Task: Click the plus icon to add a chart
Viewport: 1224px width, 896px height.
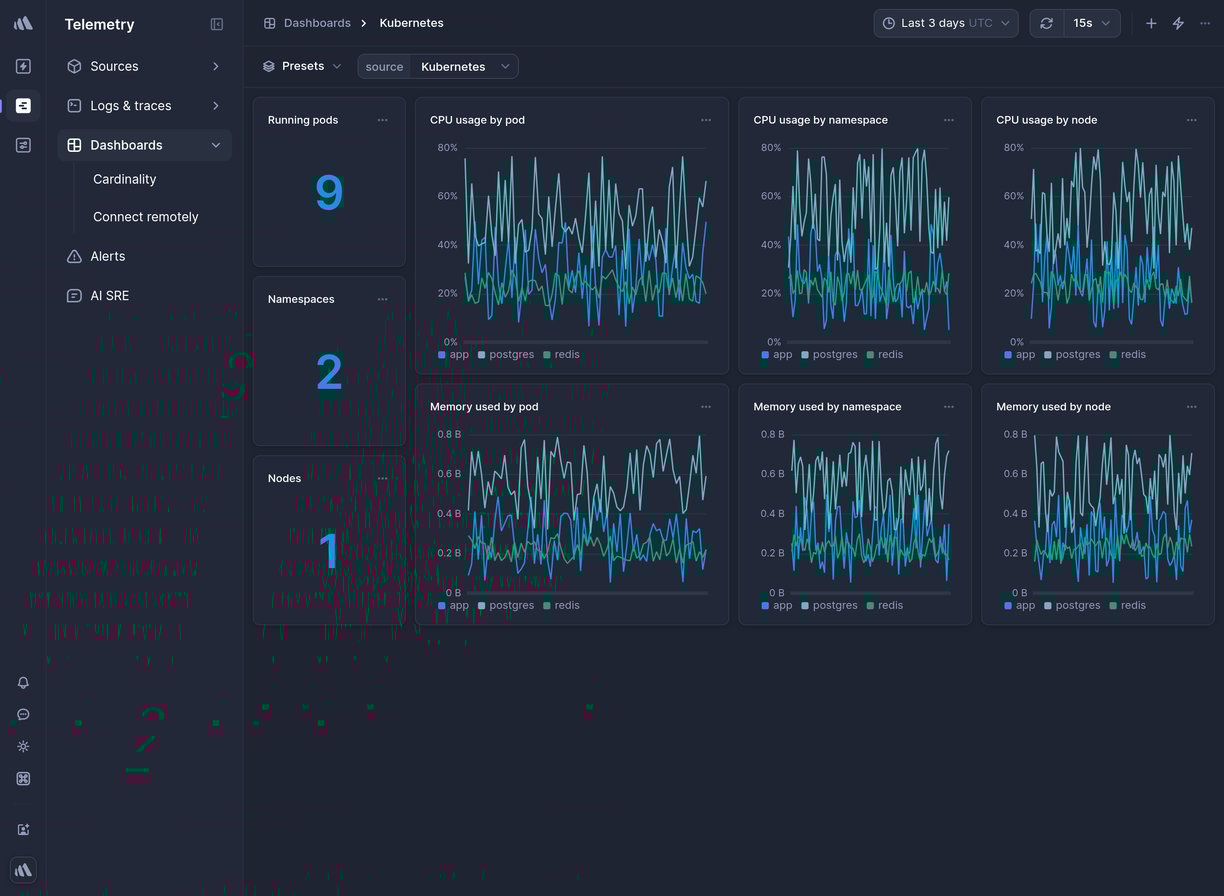Action: [1151, 23]
